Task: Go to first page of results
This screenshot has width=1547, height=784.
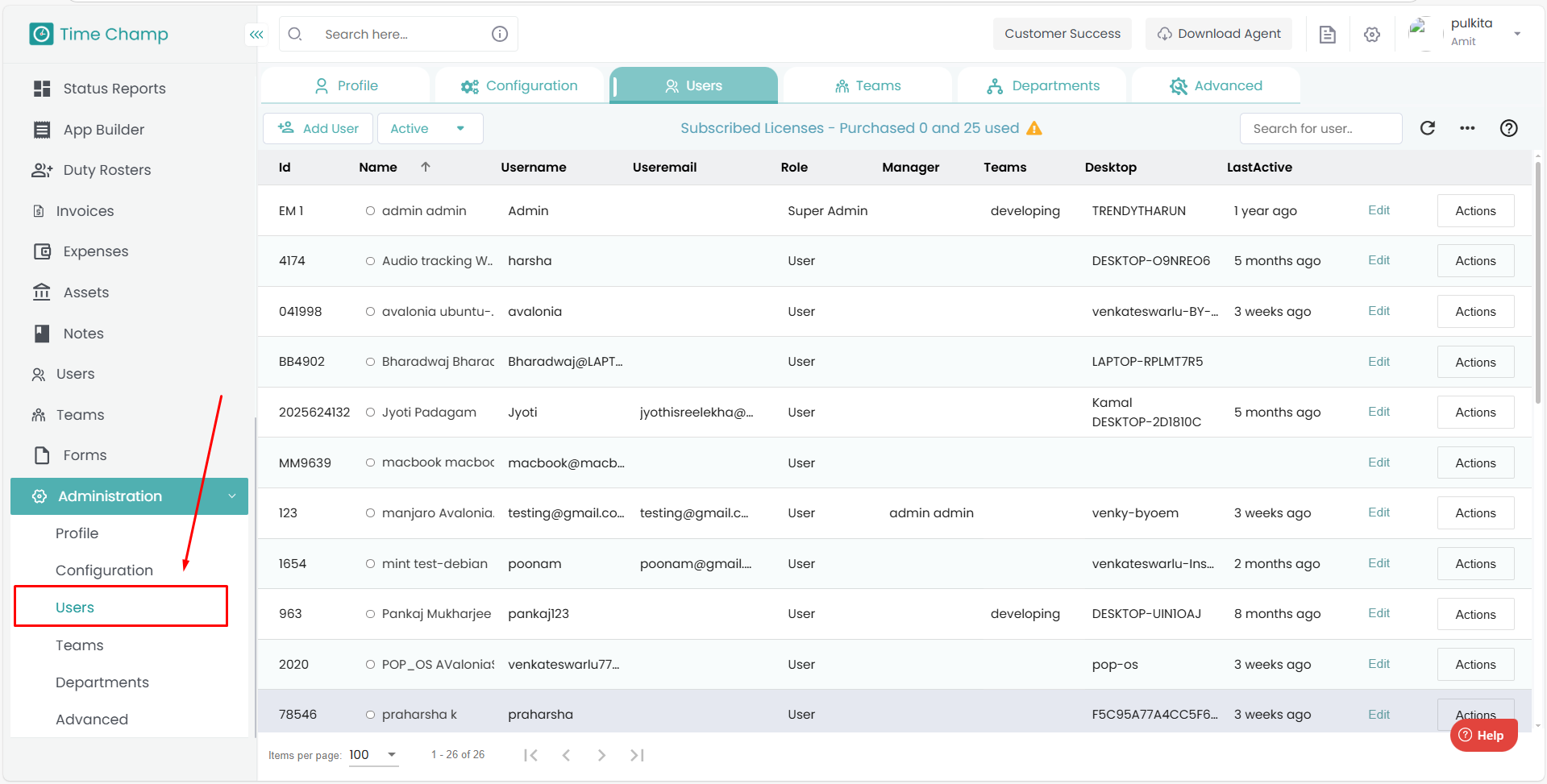Action: 530,755
